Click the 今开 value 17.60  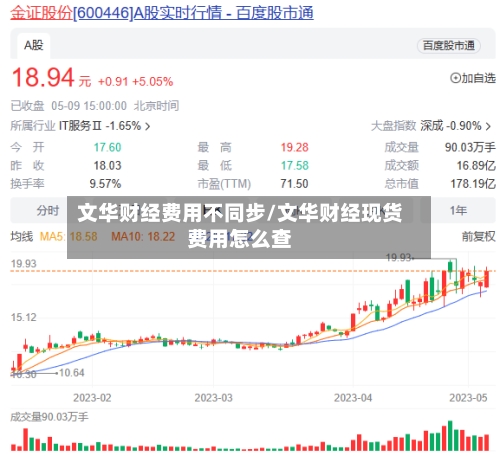(x=107, y=147)
